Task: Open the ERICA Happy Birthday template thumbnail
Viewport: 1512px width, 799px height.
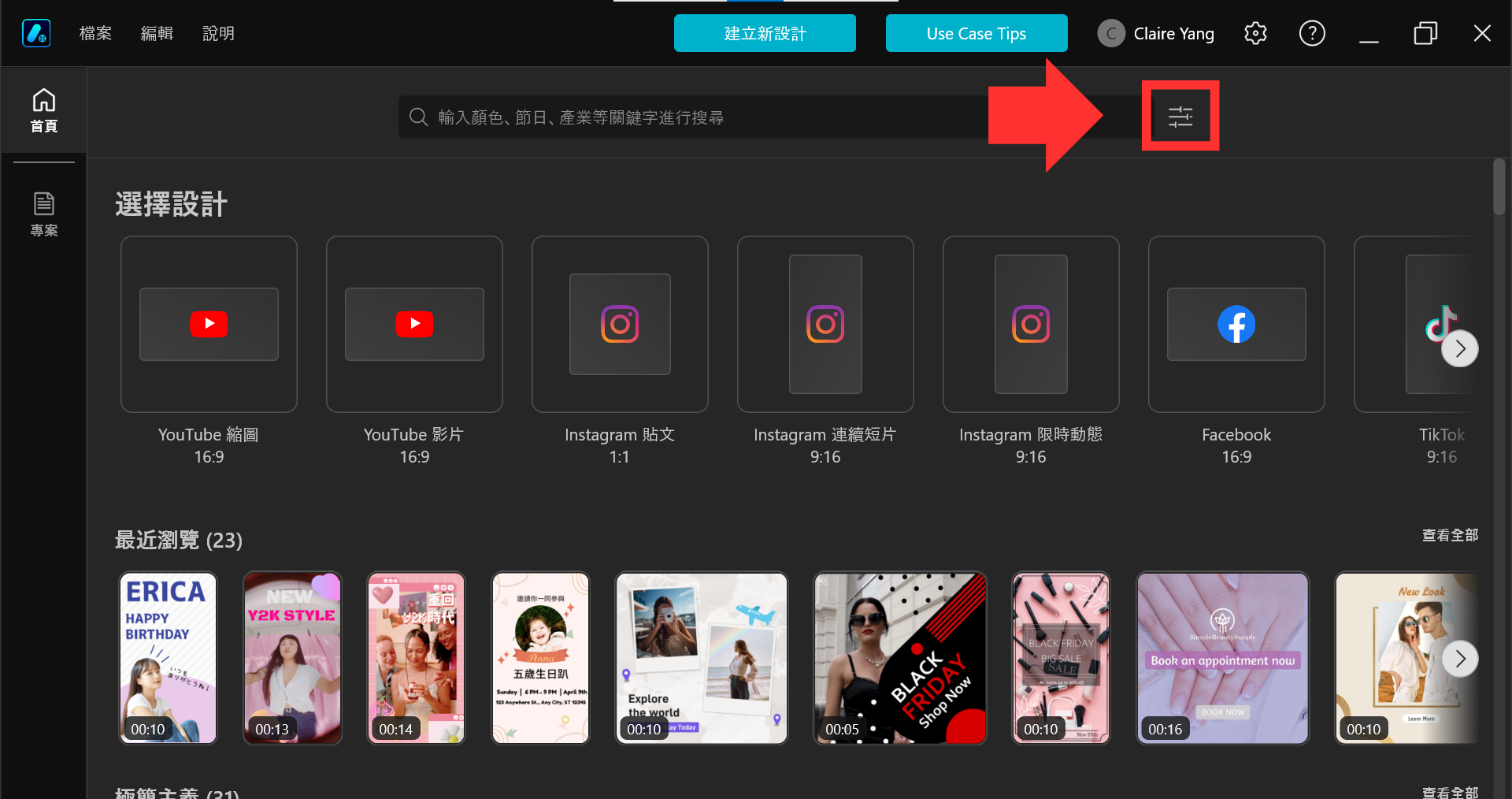Action: click(x=168, y=658)
